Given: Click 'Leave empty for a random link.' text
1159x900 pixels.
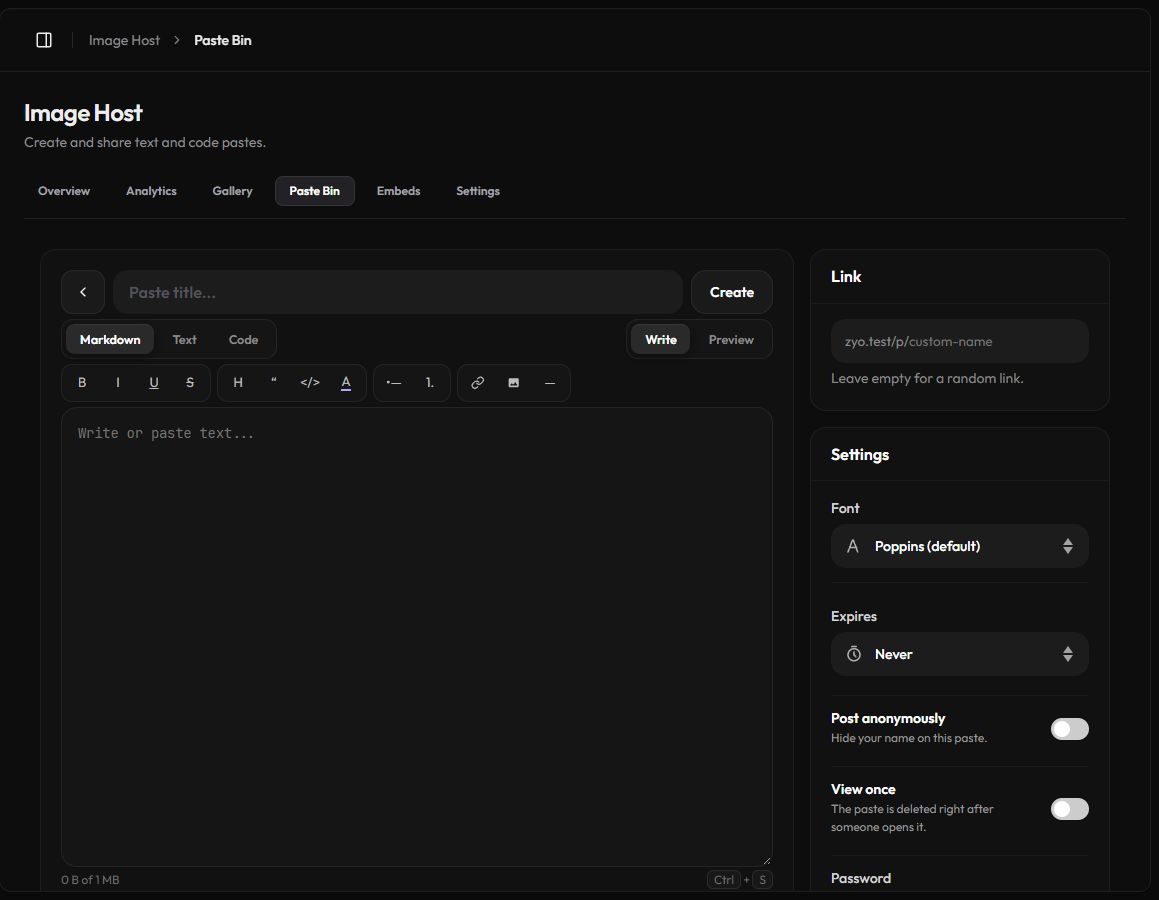Looking at the screenshot, I should click(927, 378).
